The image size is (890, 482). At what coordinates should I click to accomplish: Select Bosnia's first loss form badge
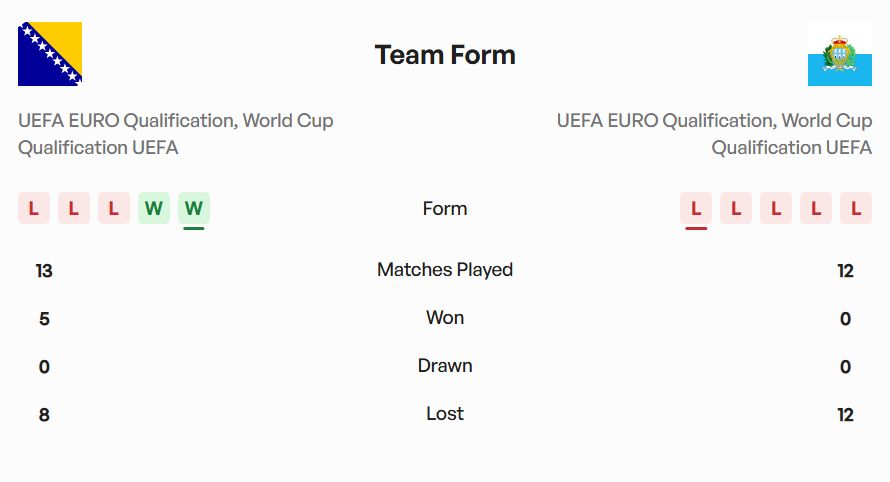pyautogui.click(x=34, y=208)
